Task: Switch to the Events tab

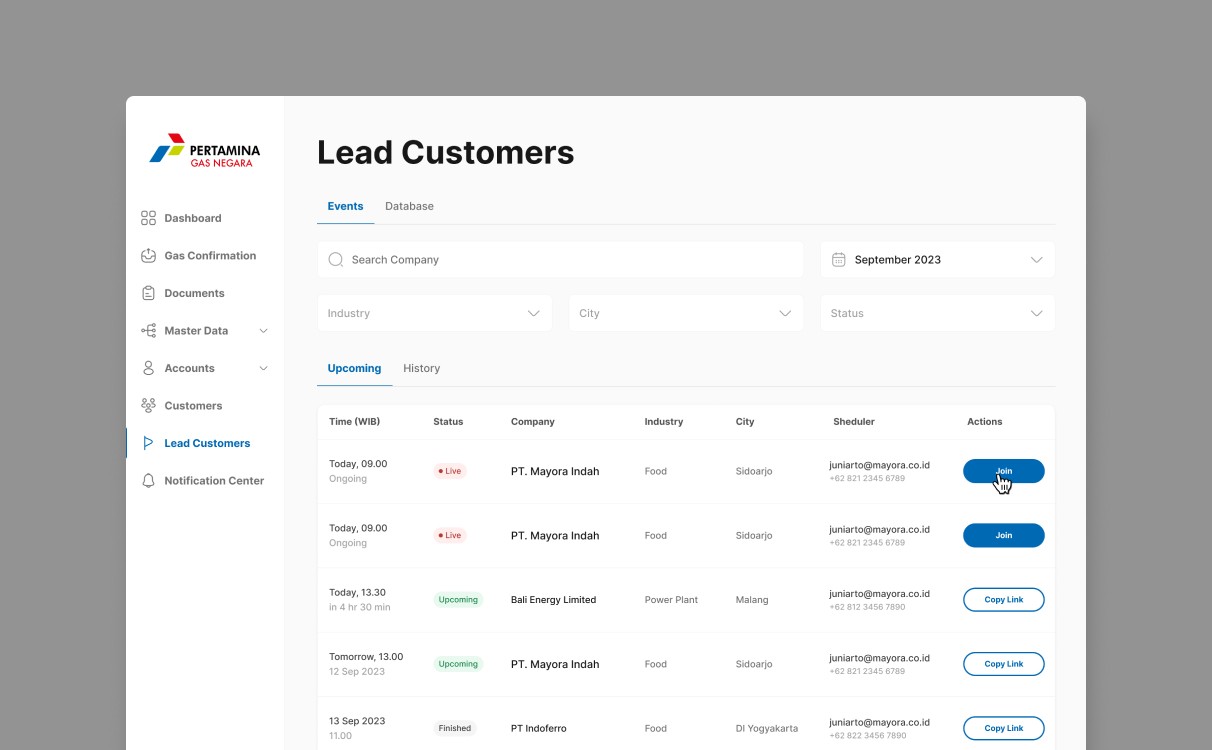Action: (346, 206)
